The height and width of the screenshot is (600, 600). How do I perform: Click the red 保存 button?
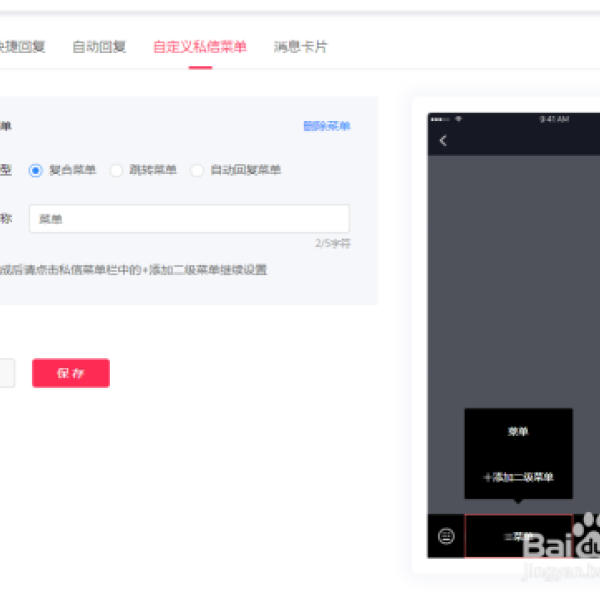tap(71, 373)
